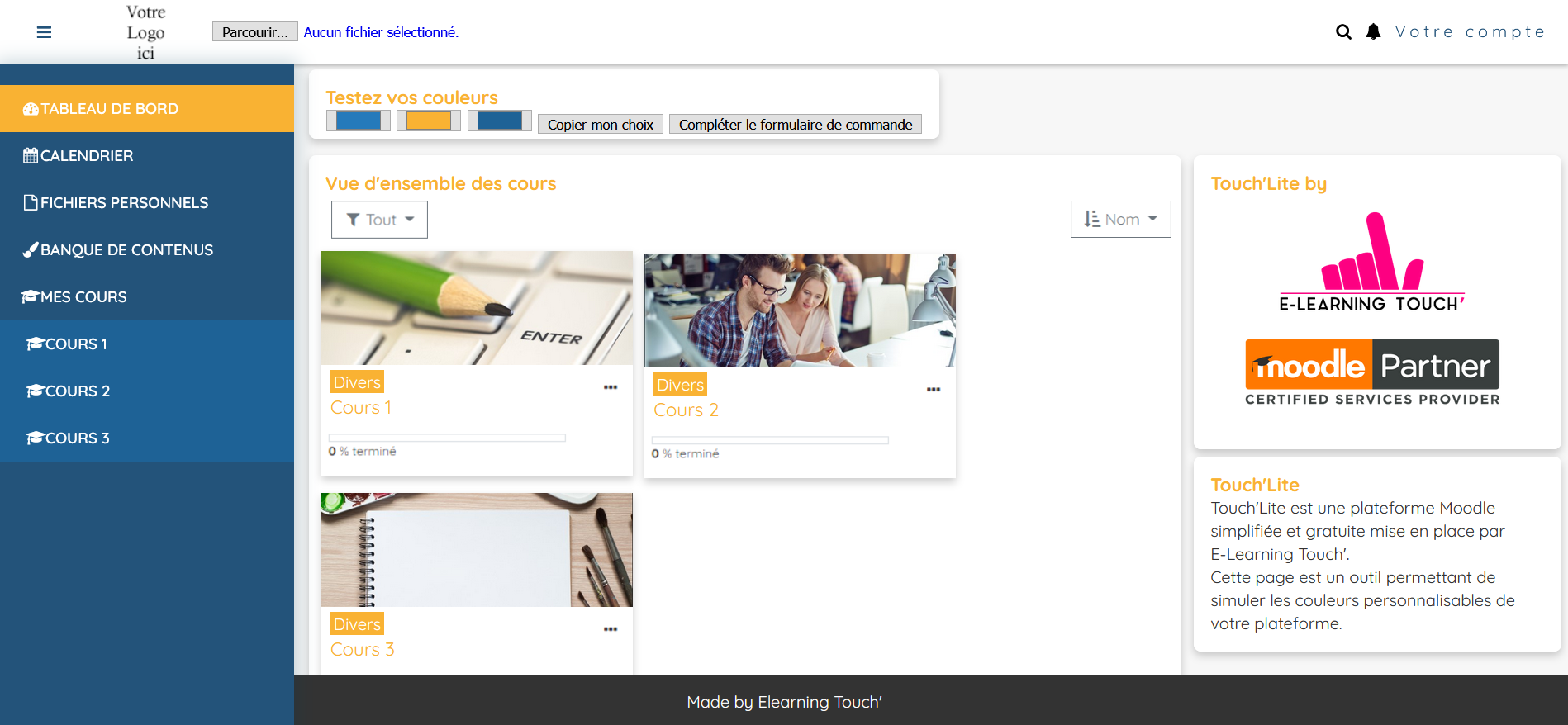The width and height of the screenshot is (1568, 725).
Task: Select Mes cours in sidebar
Action: [147, 296]
